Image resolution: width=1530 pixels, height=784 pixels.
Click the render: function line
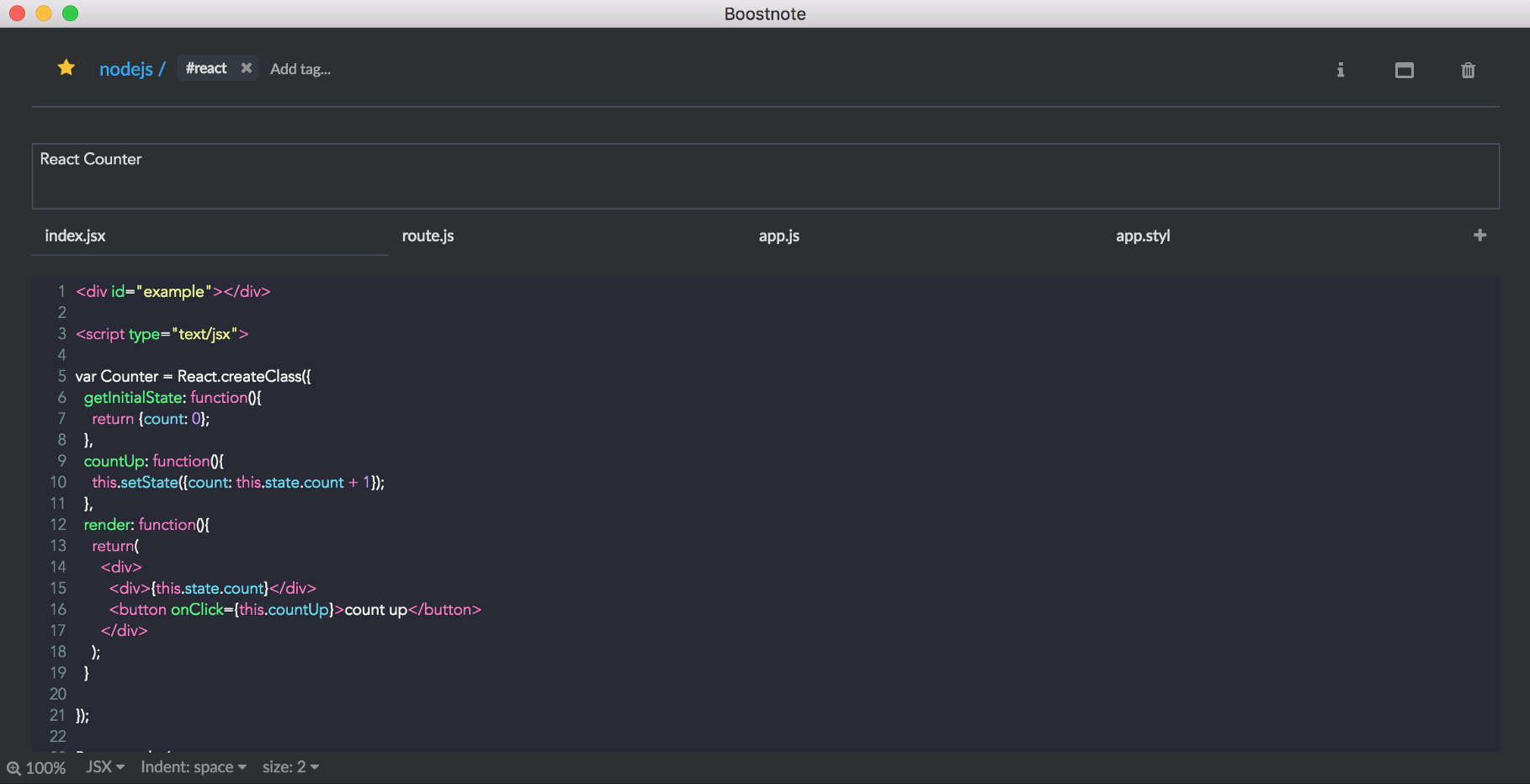click(x=146, y=524)
